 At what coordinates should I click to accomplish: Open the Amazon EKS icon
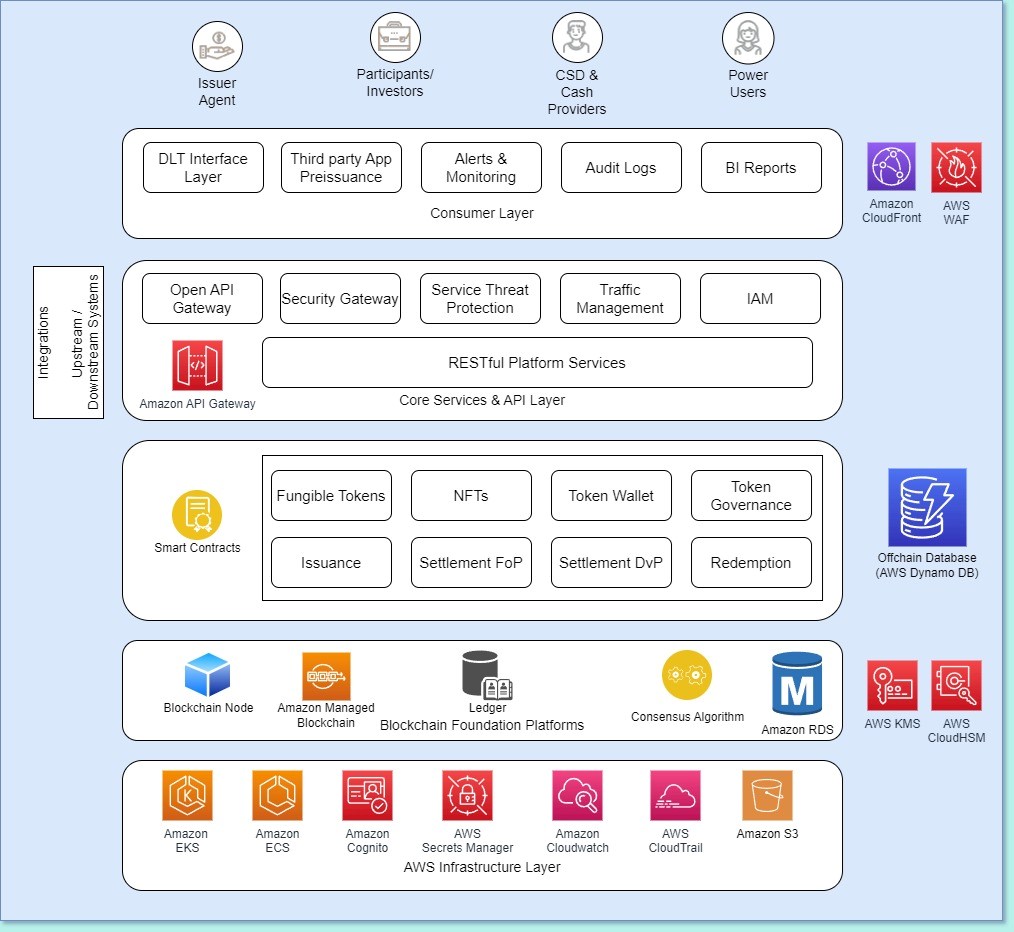coord(187,795)
